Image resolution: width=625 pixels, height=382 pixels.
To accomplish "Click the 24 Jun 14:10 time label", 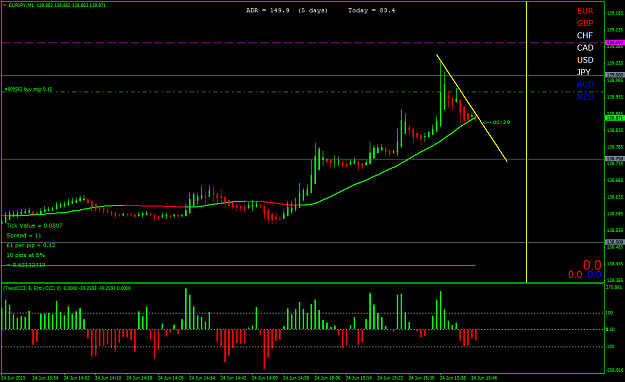I will (108, 378).
